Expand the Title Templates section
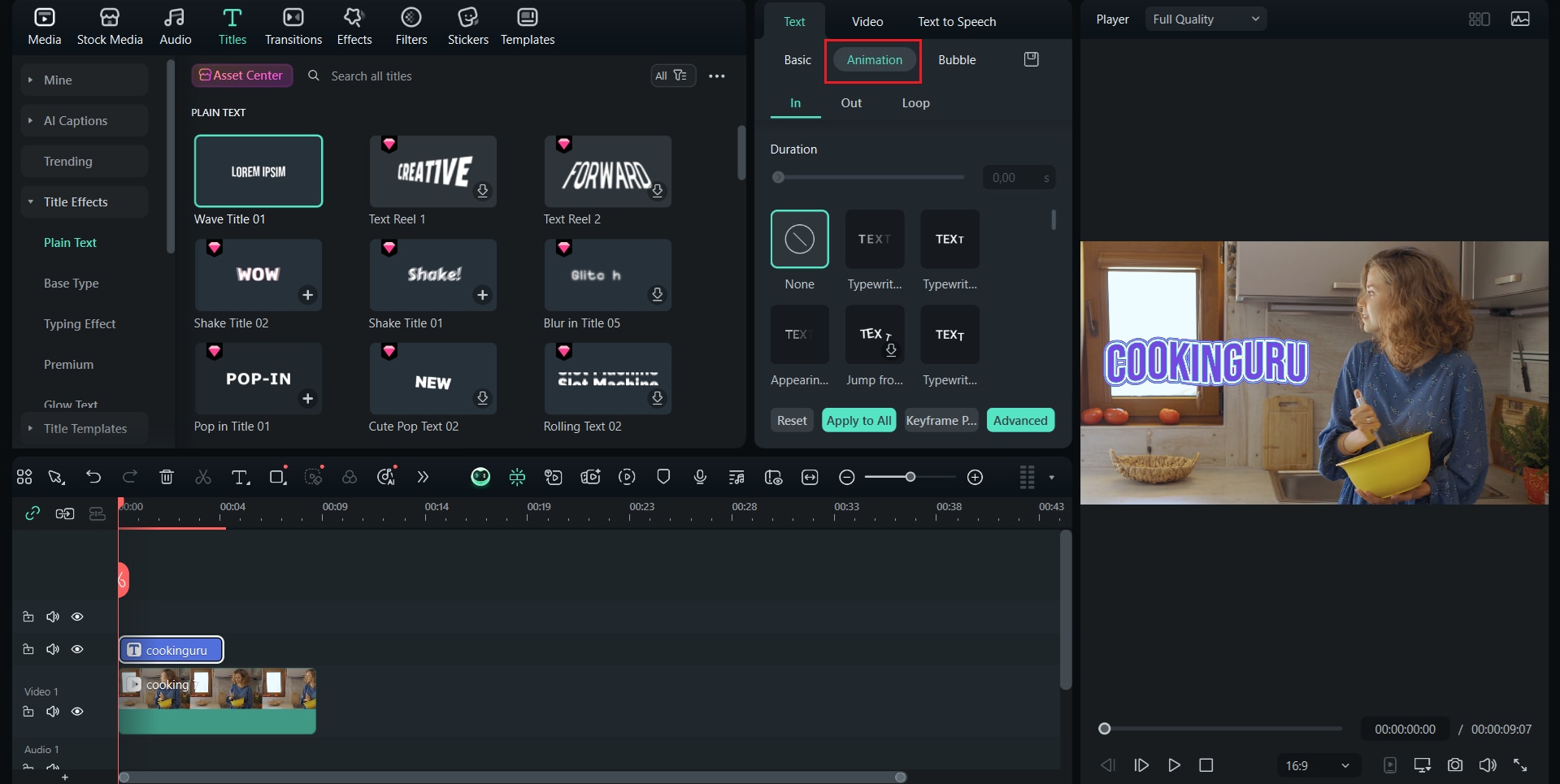The width and height of the screenshot is (1560, 784). (85, 428)
